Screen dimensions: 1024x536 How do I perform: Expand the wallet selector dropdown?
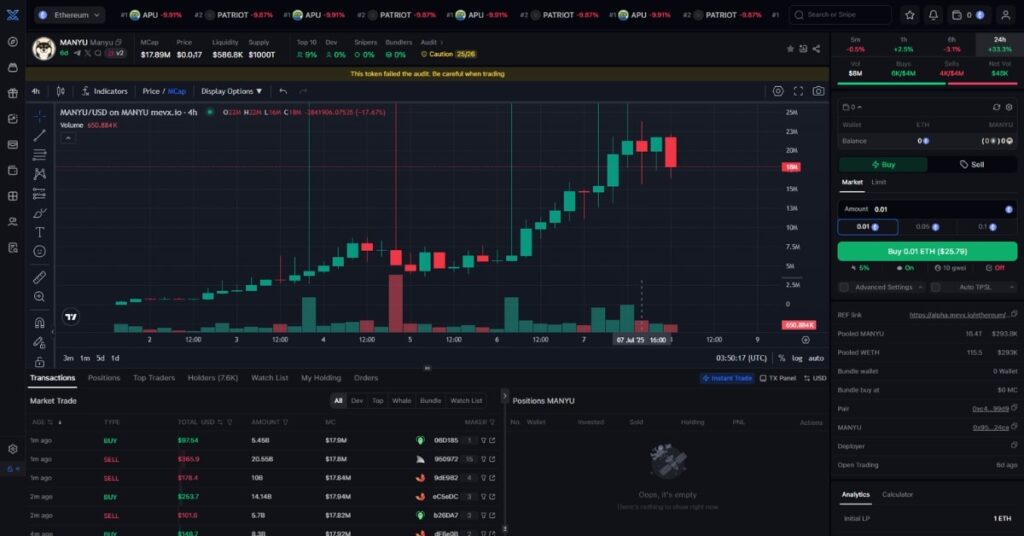pos(852,107)
